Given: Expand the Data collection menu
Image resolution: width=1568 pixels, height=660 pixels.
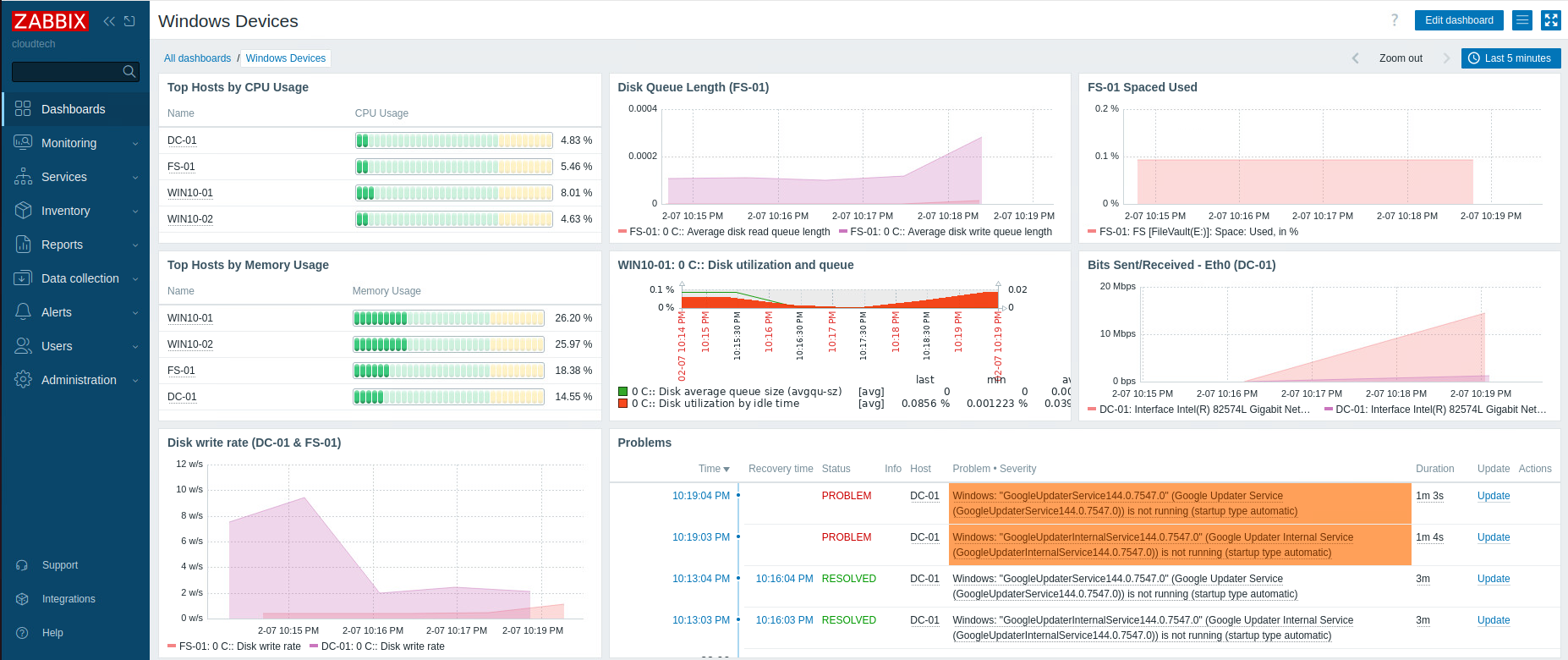Looking at the screenshot, I should coord(80,278).
